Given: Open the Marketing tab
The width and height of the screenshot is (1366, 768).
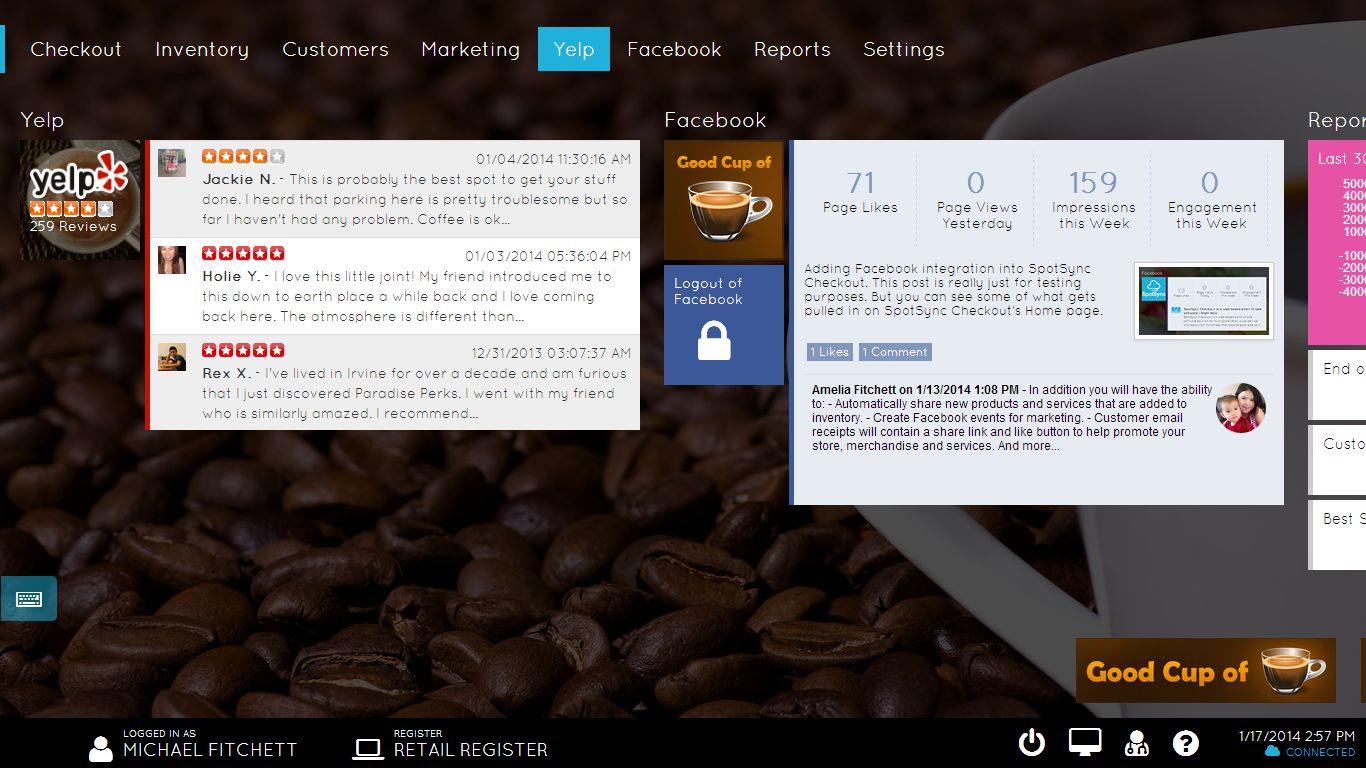Looking at the screenshot, I should click(471, 49).
